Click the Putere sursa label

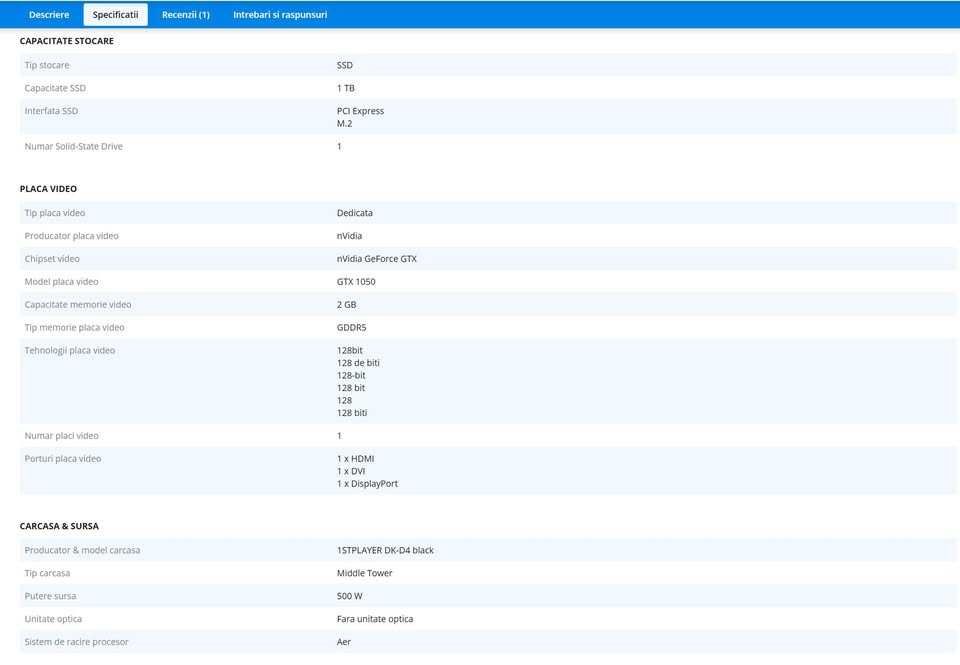click(x=50, y=596)
